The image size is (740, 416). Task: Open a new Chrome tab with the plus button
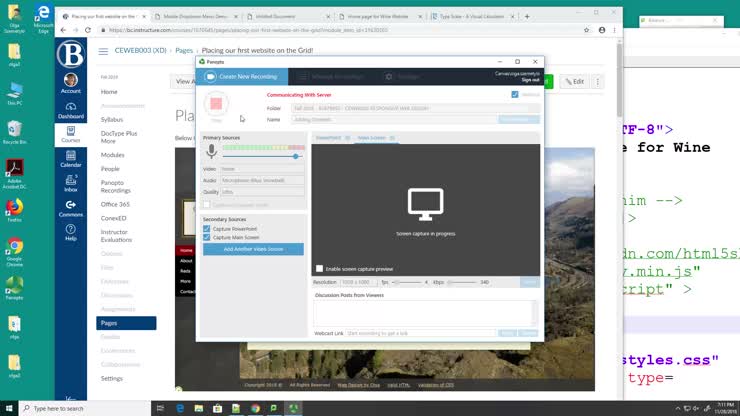point(527,17)
